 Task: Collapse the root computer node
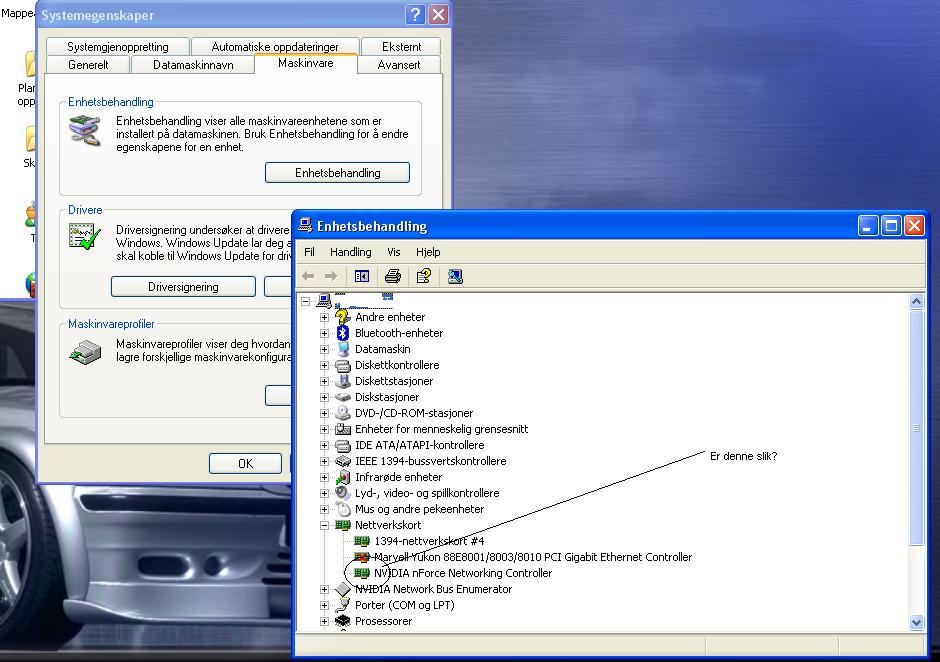(x=305, y=301)
